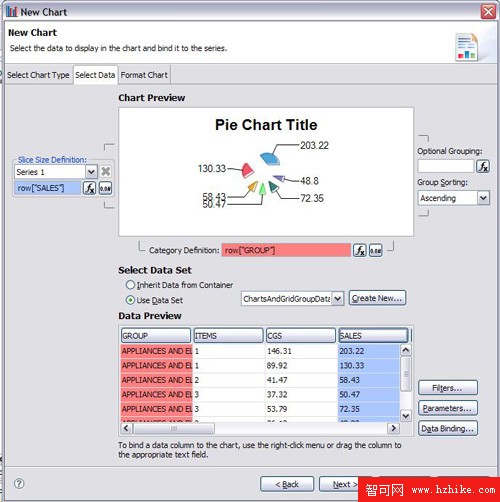Click the vertical scrollbar thumb in Data Preview
Image resolution: width=500 pixels, height=502 pixels.
(x=405, y=374)
